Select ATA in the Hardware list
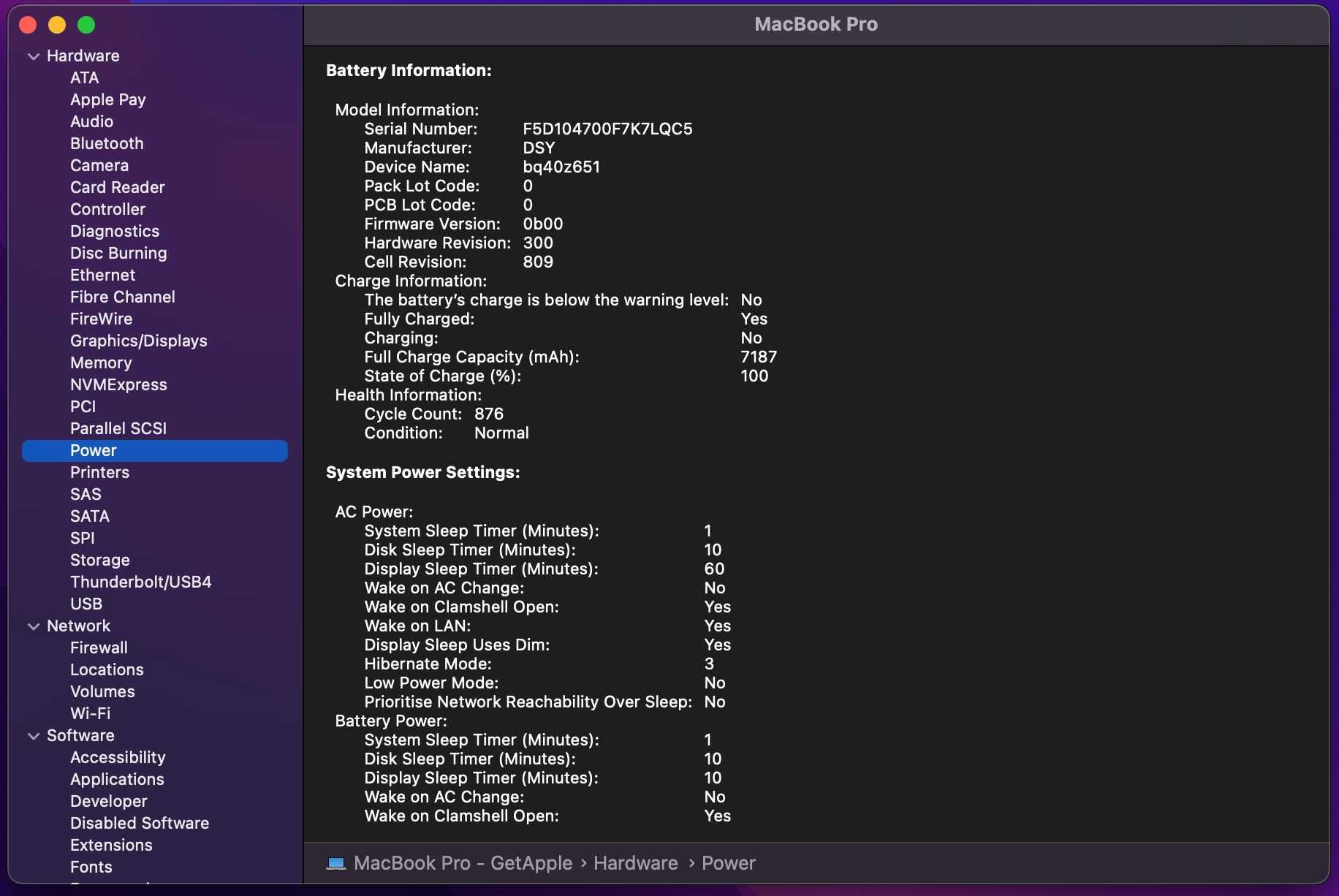The width and height of the screenshot is (1339, 896). (85, 77)
